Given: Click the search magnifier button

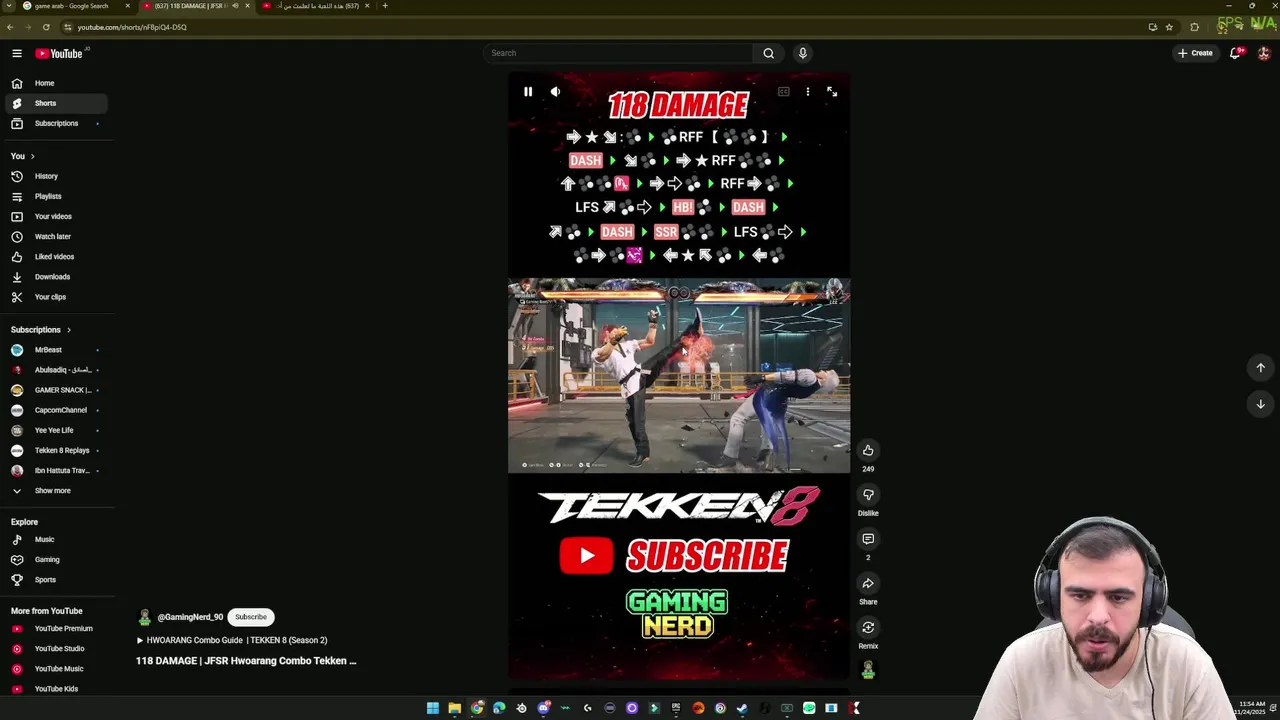Looking at the screenshot, I should click(x=768, y=53).
